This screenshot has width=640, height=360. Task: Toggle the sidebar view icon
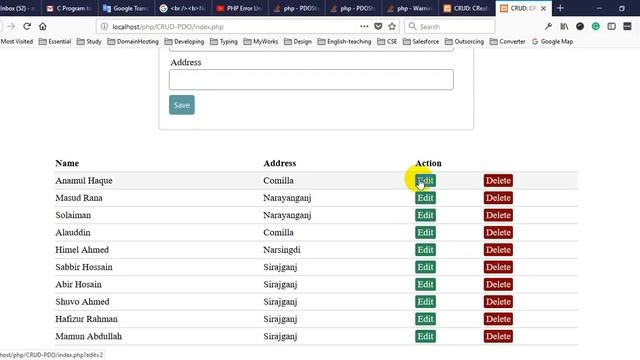pos(611,27)
